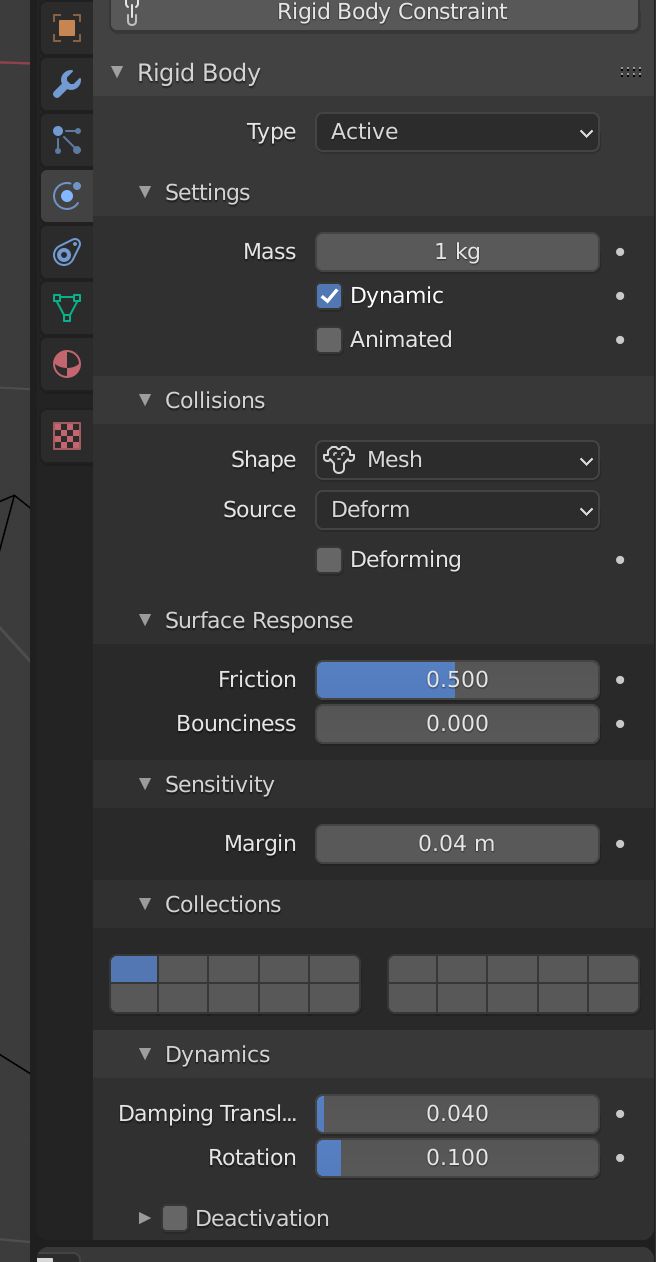Viewport: 656px width, 1262px height.
Task: Click the Rigid Body Constraint button
Action: click(375, 13)
